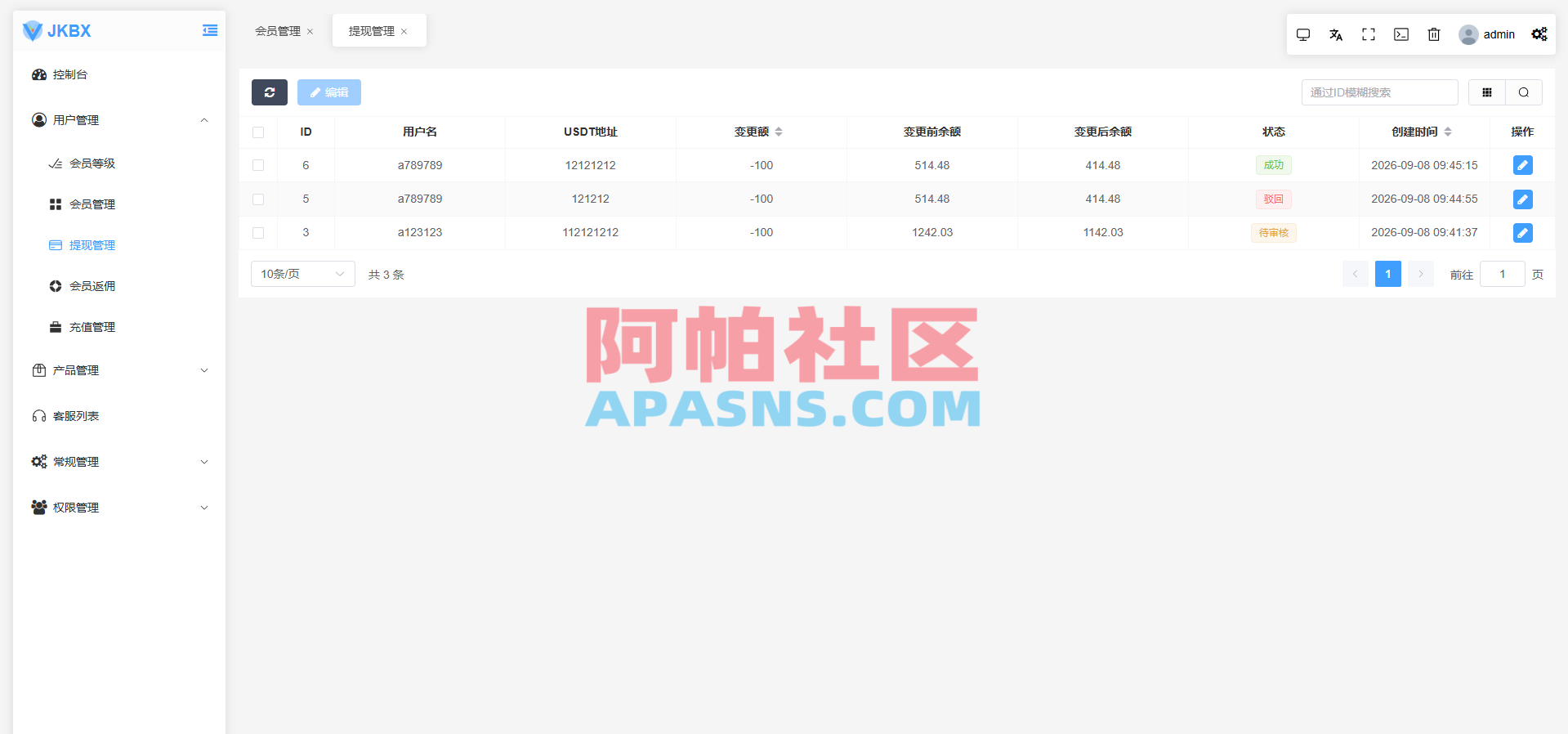Close the 会员管理 tab

[x=310, y=32]
